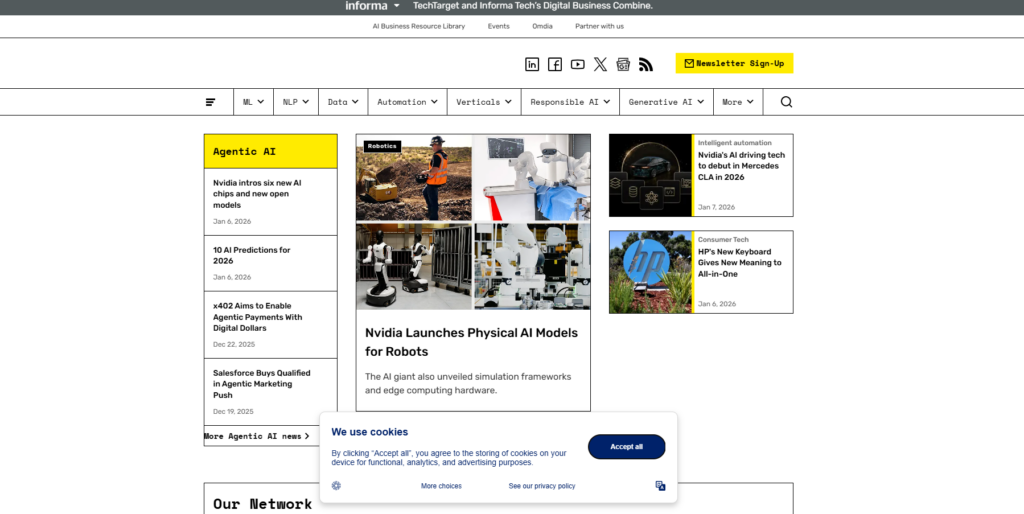Expand the More menu
The width and height of the screenshot is (1024, 514).
[738, 102]
